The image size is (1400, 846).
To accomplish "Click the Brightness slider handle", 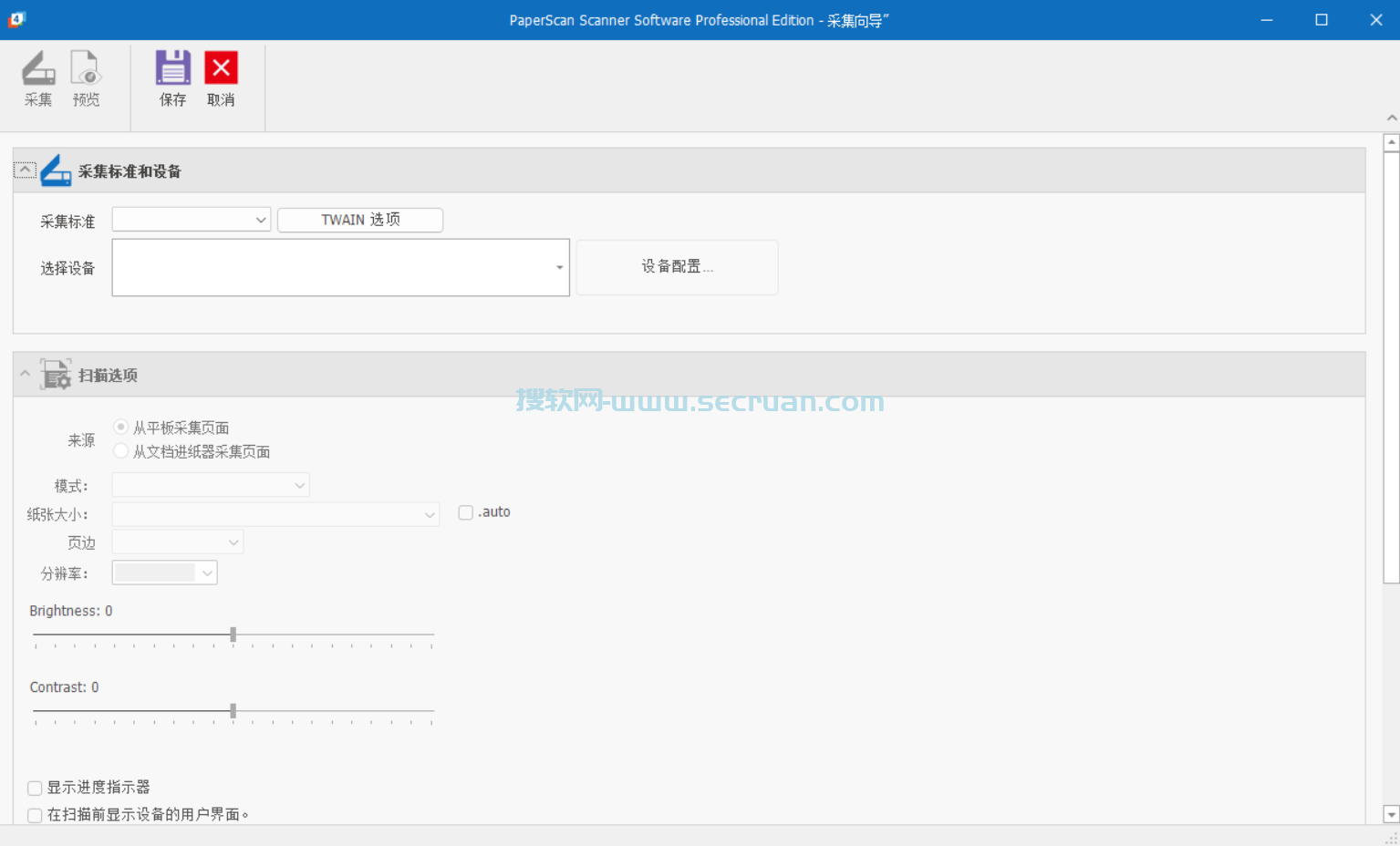I will click(x=233, y=634).
